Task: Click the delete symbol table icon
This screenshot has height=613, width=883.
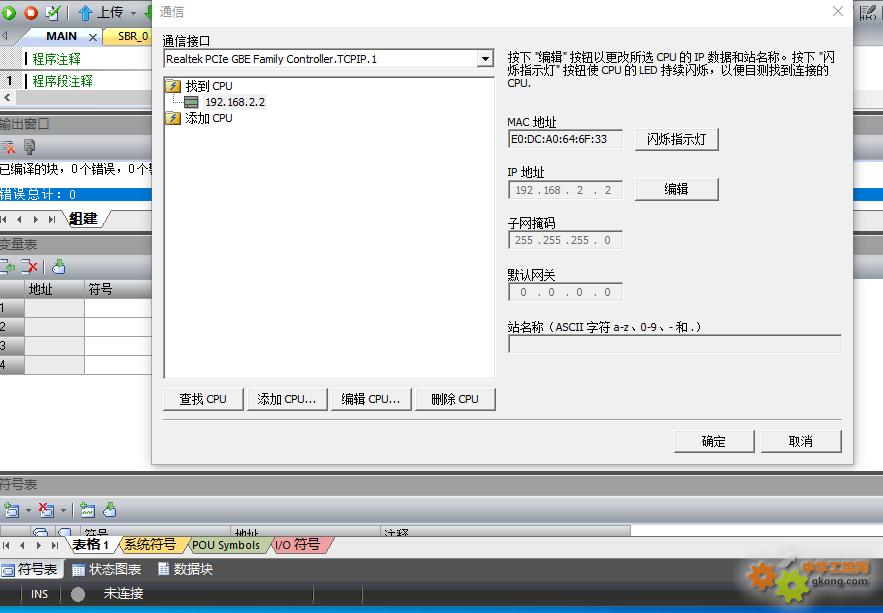Action: tap(46, 511)
